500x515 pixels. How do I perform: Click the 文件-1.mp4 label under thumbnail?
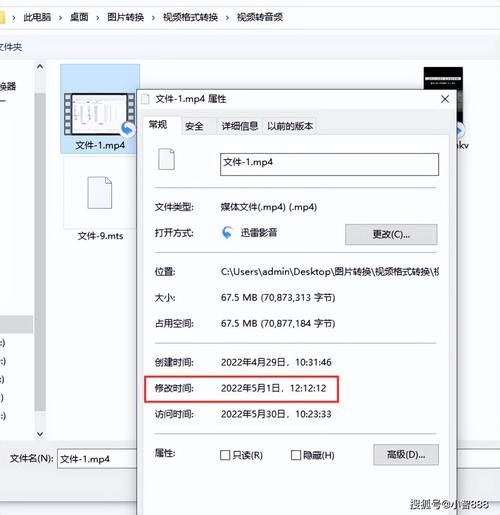point(100,145)
